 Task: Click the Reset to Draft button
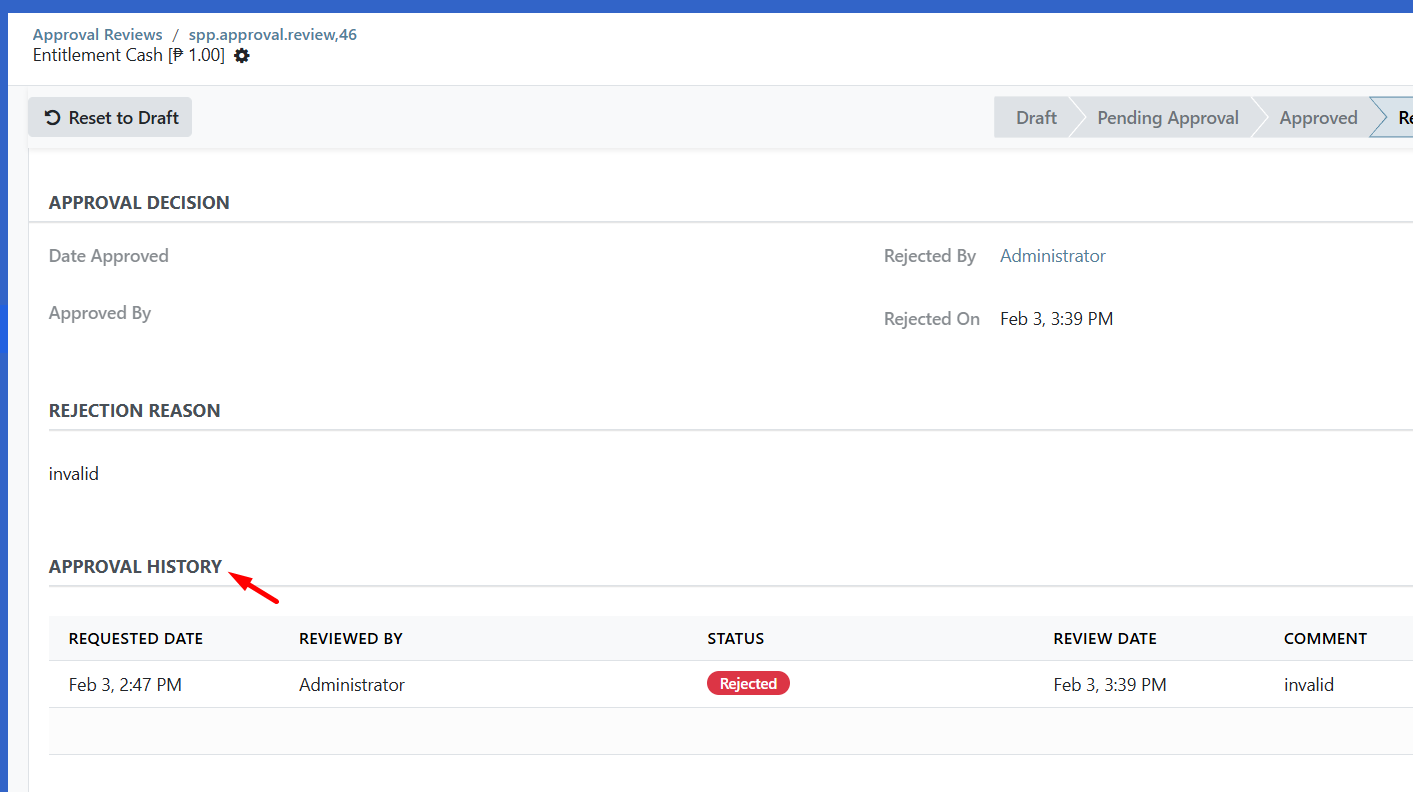tap(110, 118)
